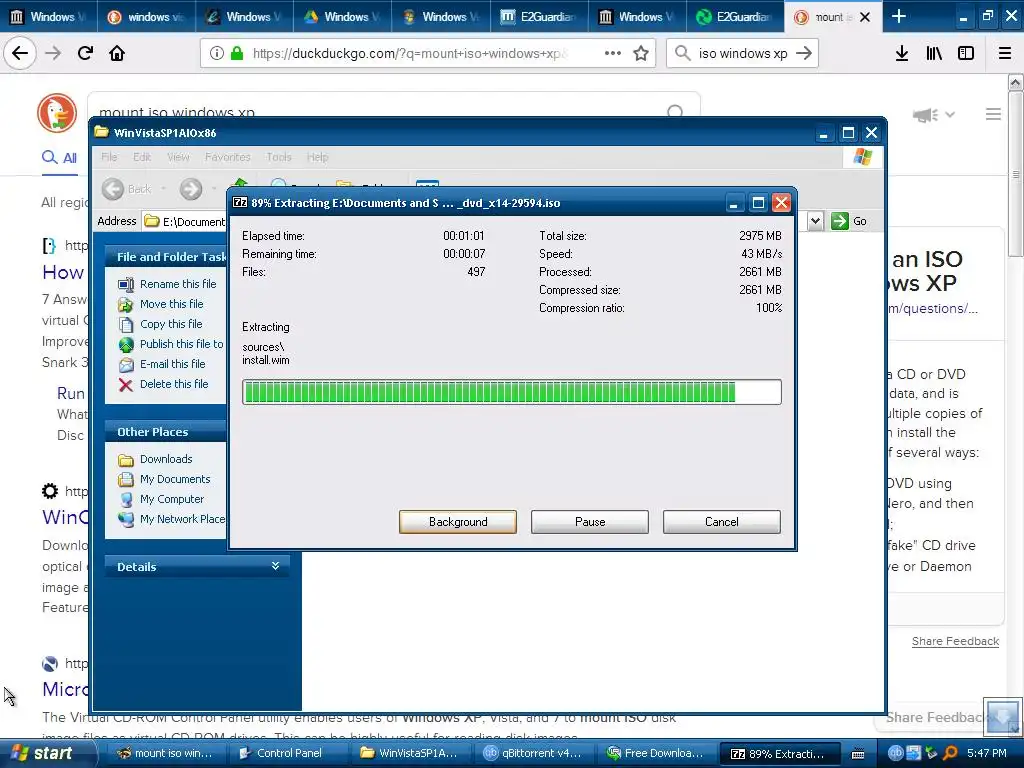Click the tray search magnifier icon

950,754
